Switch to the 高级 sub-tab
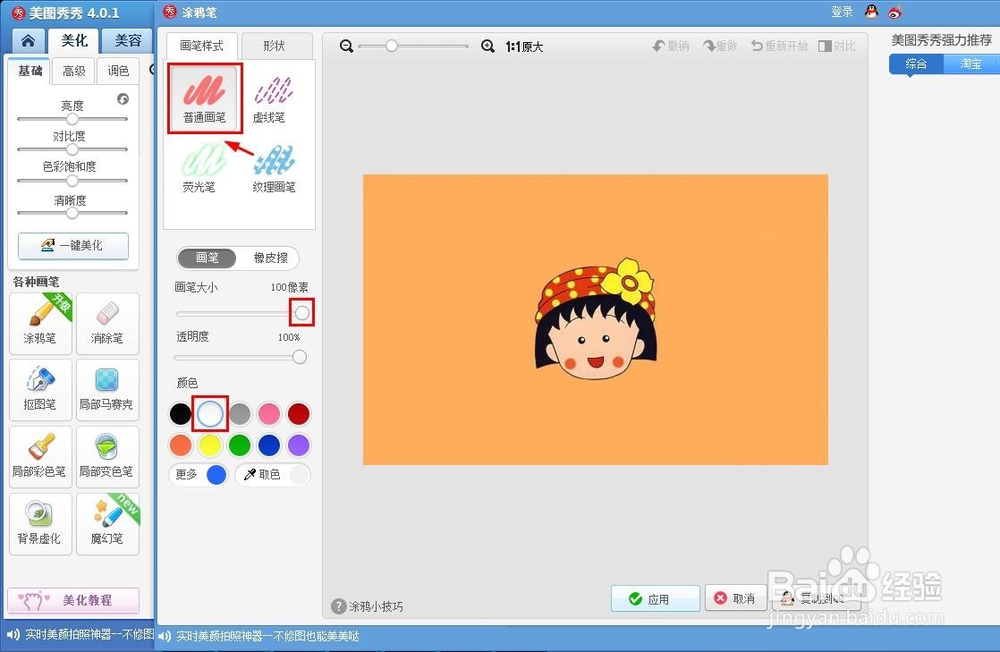1000x652 pixels. click(74, 71)
